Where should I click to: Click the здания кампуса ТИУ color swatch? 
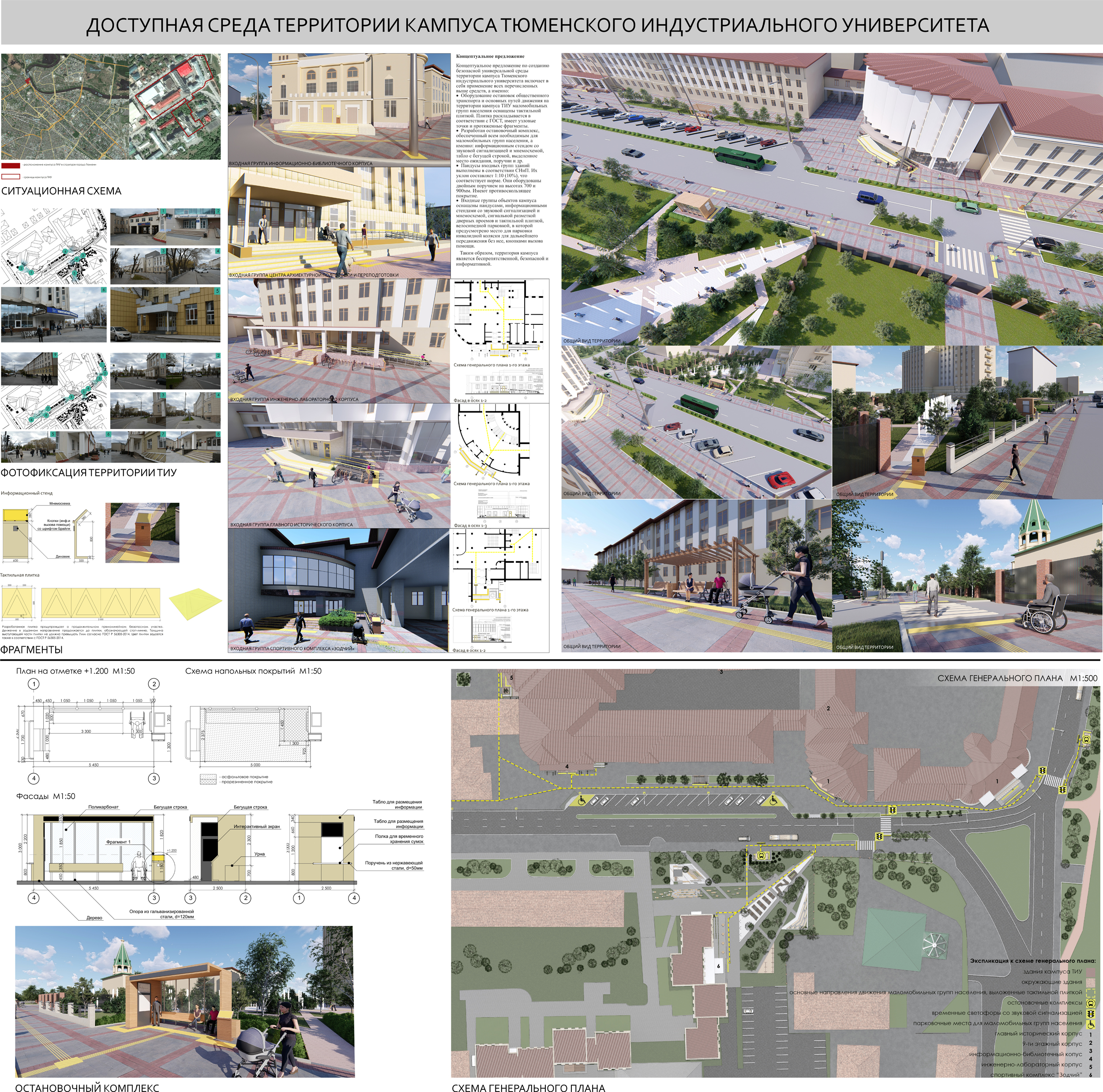point(1091,973)
